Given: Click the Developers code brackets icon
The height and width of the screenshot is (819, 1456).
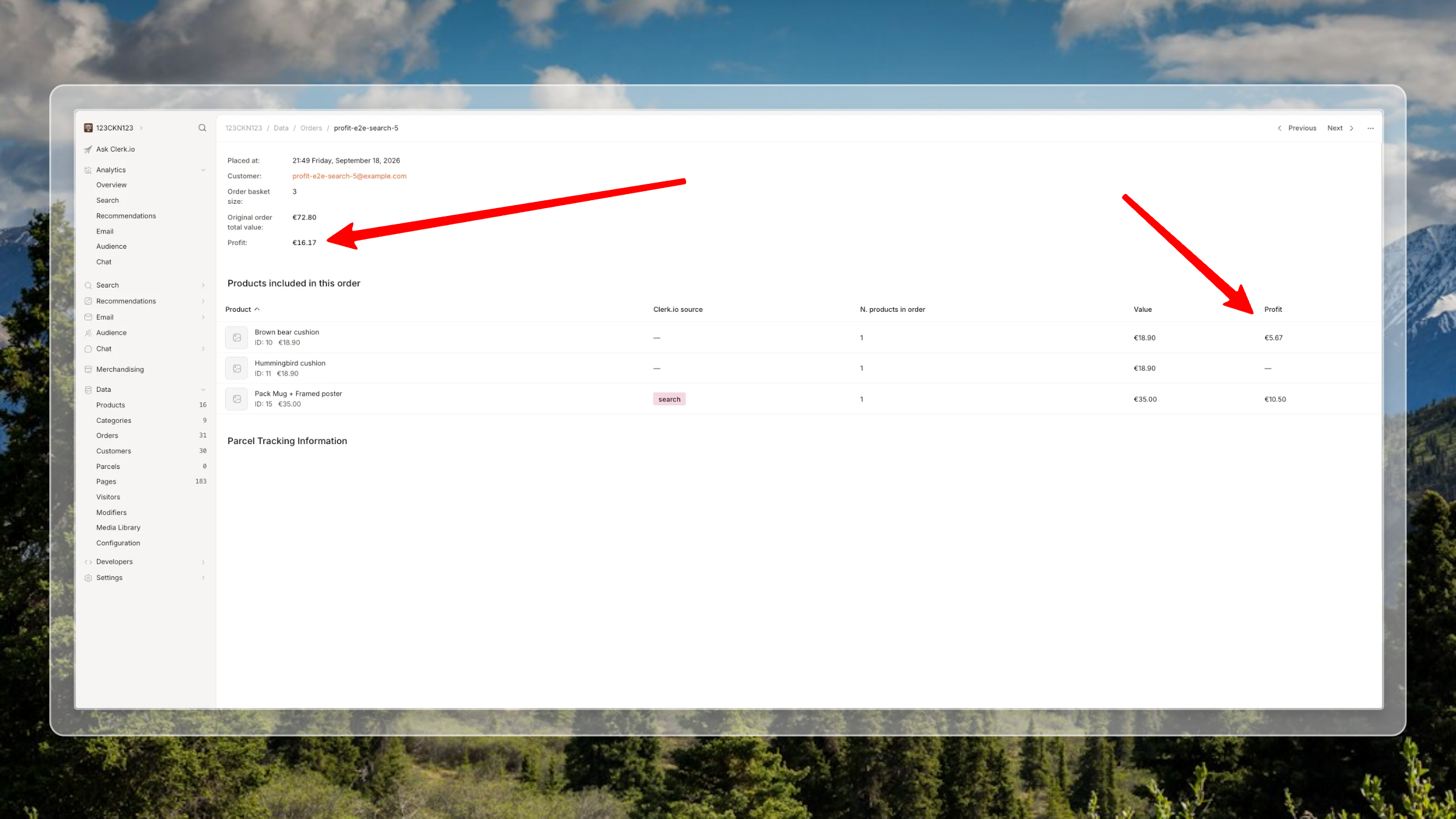Looking at the screenshot, I should coord(88,562).
